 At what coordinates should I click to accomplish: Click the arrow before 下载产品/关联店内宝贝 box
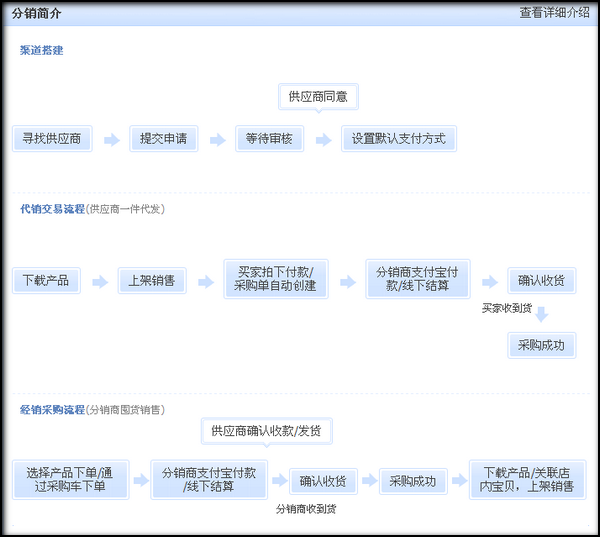coord(459,481)
